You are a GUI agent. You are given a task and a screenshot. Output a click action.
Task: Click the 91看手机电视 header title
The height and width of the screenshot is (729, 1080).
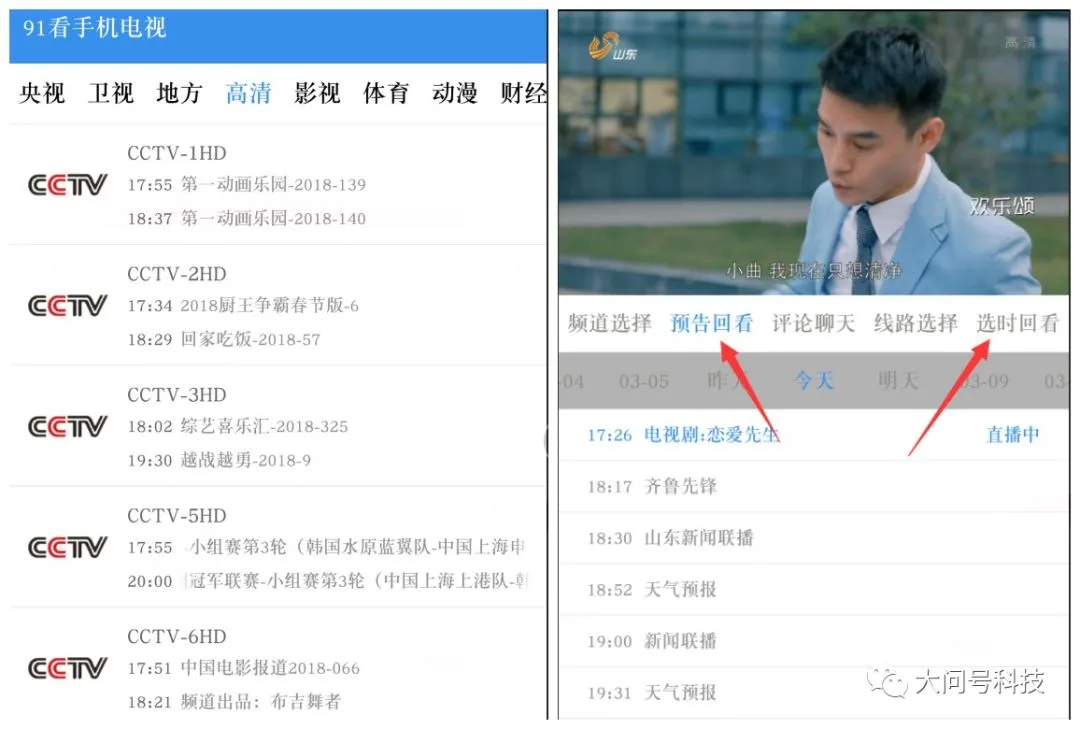click(x=94, y=28)
